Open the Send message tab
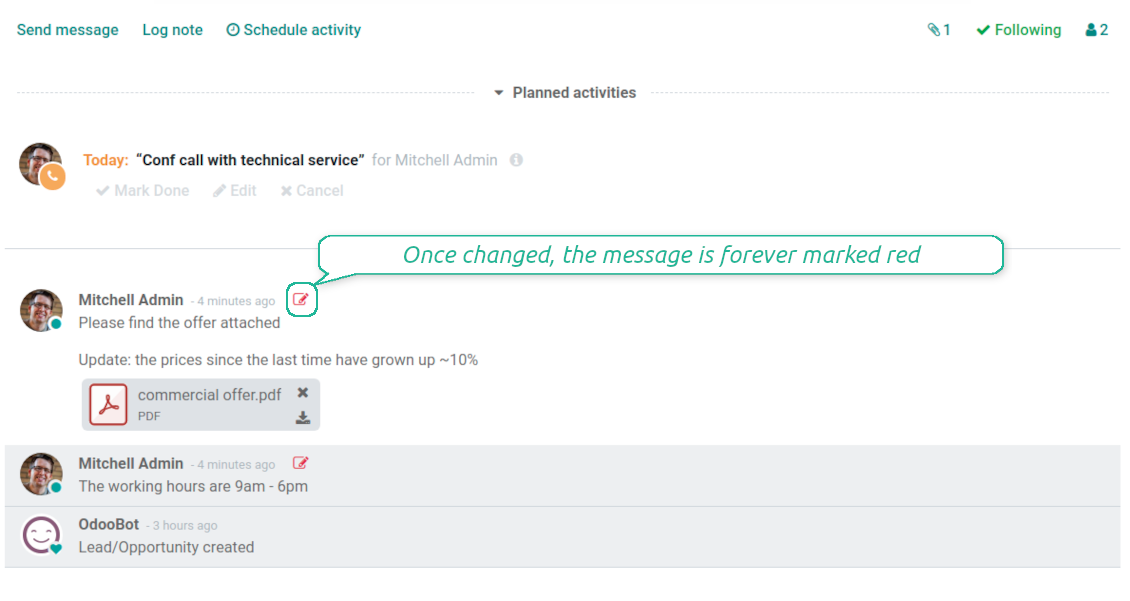This screenshot has width=1130, height=601. click(68, 30)
